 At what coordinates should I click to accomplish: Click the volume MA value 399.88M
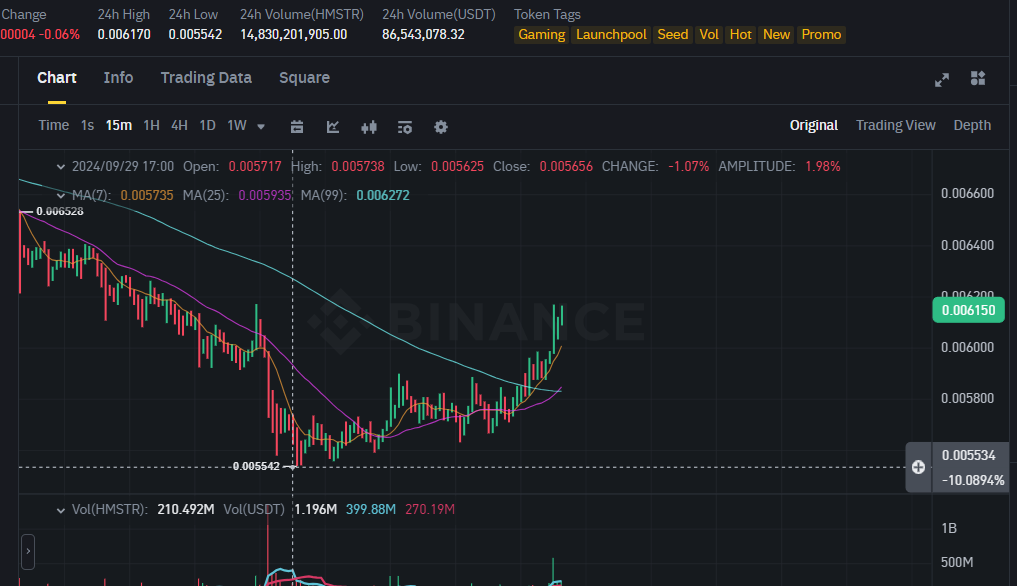coord(370,510)
